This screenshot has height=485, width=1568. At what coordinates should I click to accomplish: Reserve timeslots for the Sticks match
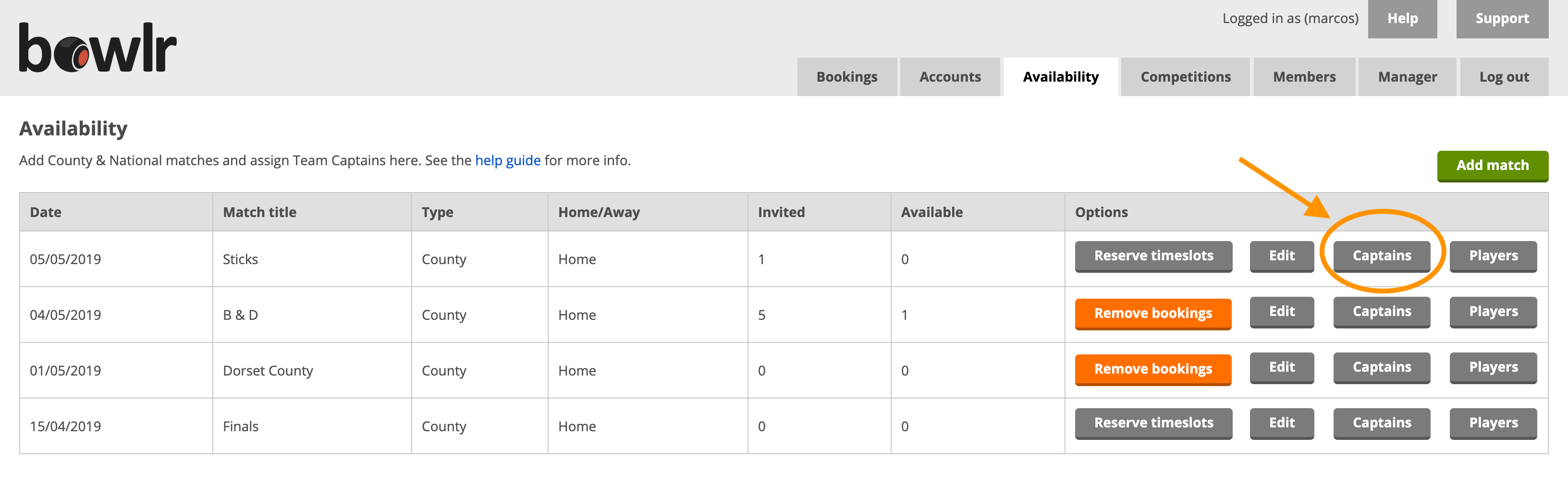tap(1153, 256)
